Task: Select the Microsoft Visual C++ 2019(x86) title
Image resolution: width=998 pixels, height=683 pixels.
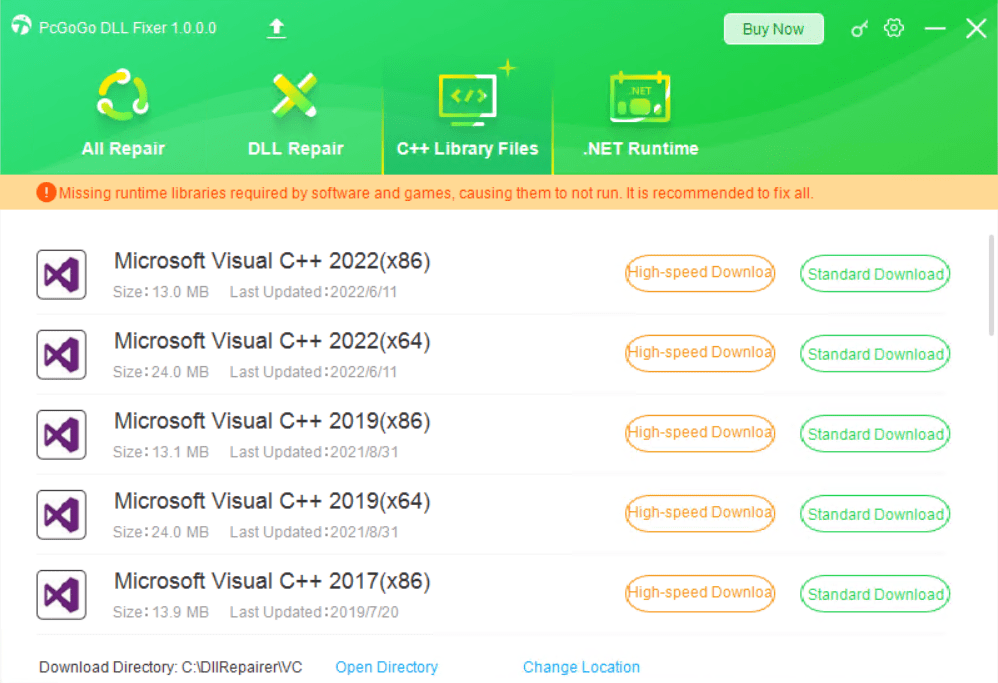Action: (272, 421)
